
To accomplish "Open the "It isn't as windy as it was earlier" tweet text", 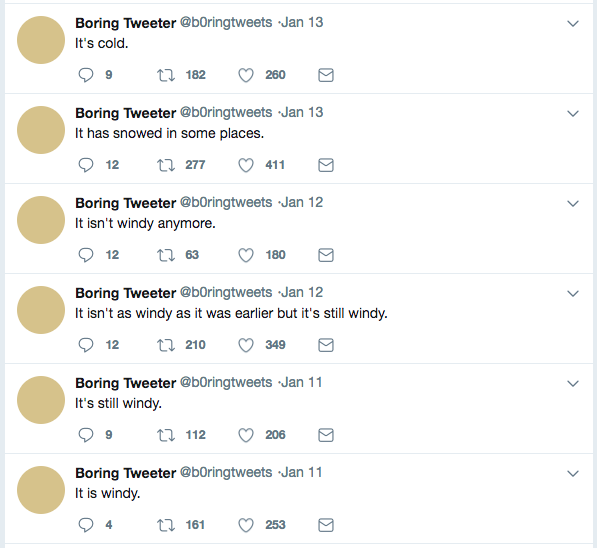I will (231, 313).
